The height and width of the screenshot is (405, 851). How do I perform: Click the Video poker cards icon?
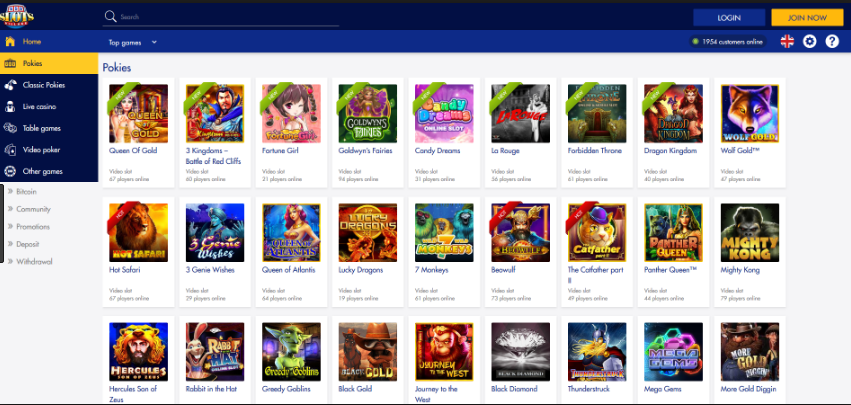tap(10, 149)
